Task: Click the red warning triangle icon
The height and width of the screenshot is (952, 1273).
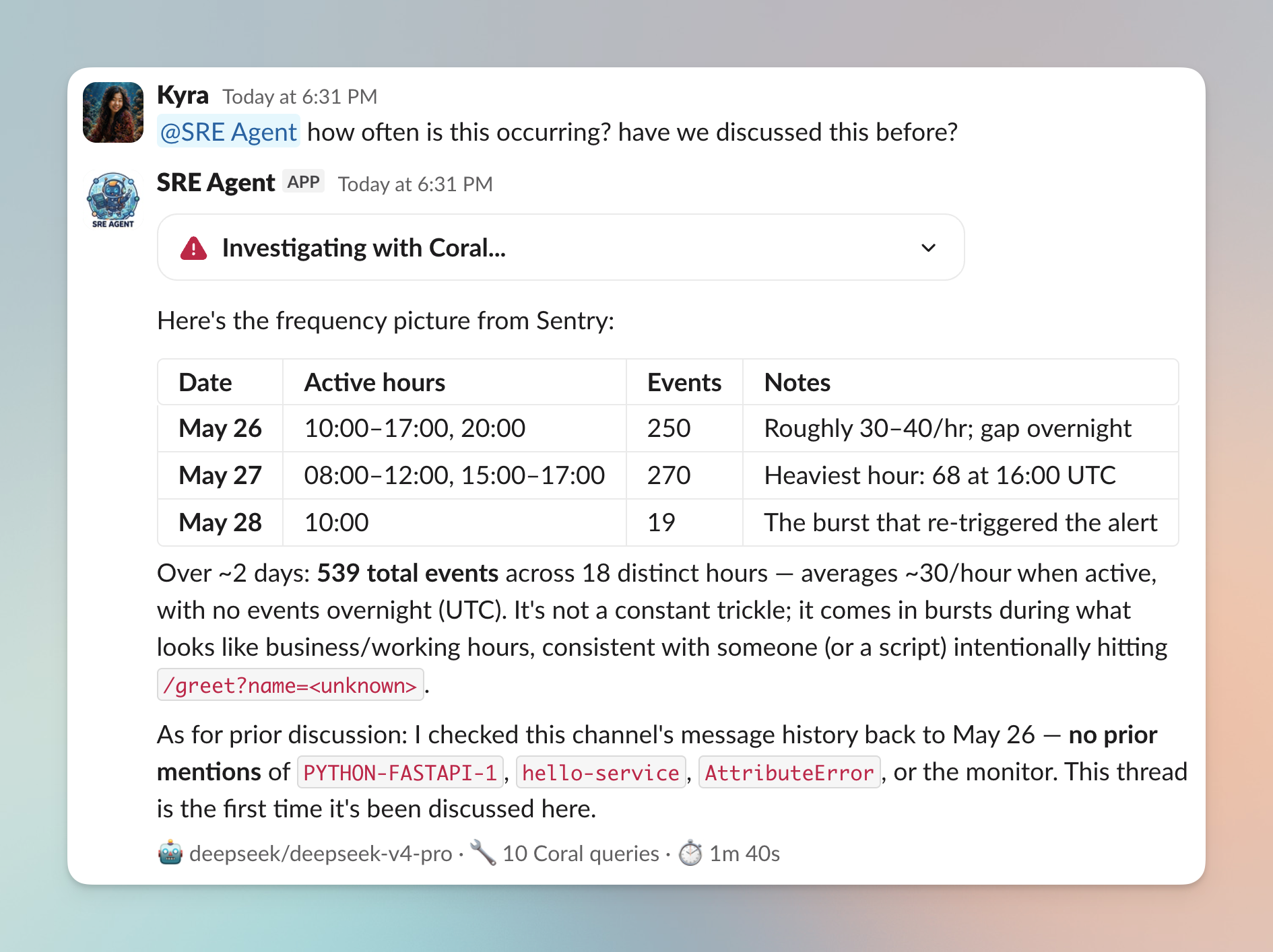Action: tap(193, 248)
